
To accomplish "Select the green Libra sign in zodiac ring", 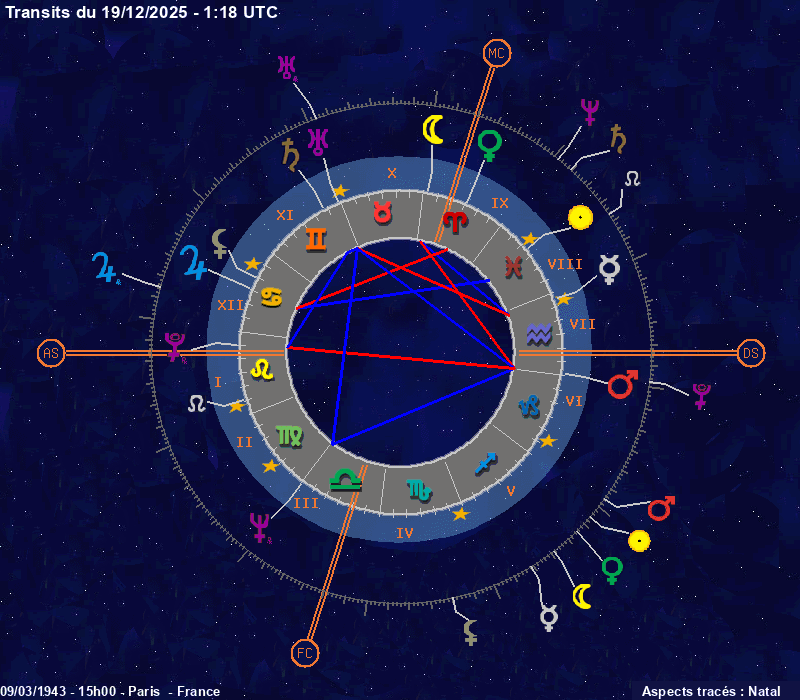I will tap(346, 479).
